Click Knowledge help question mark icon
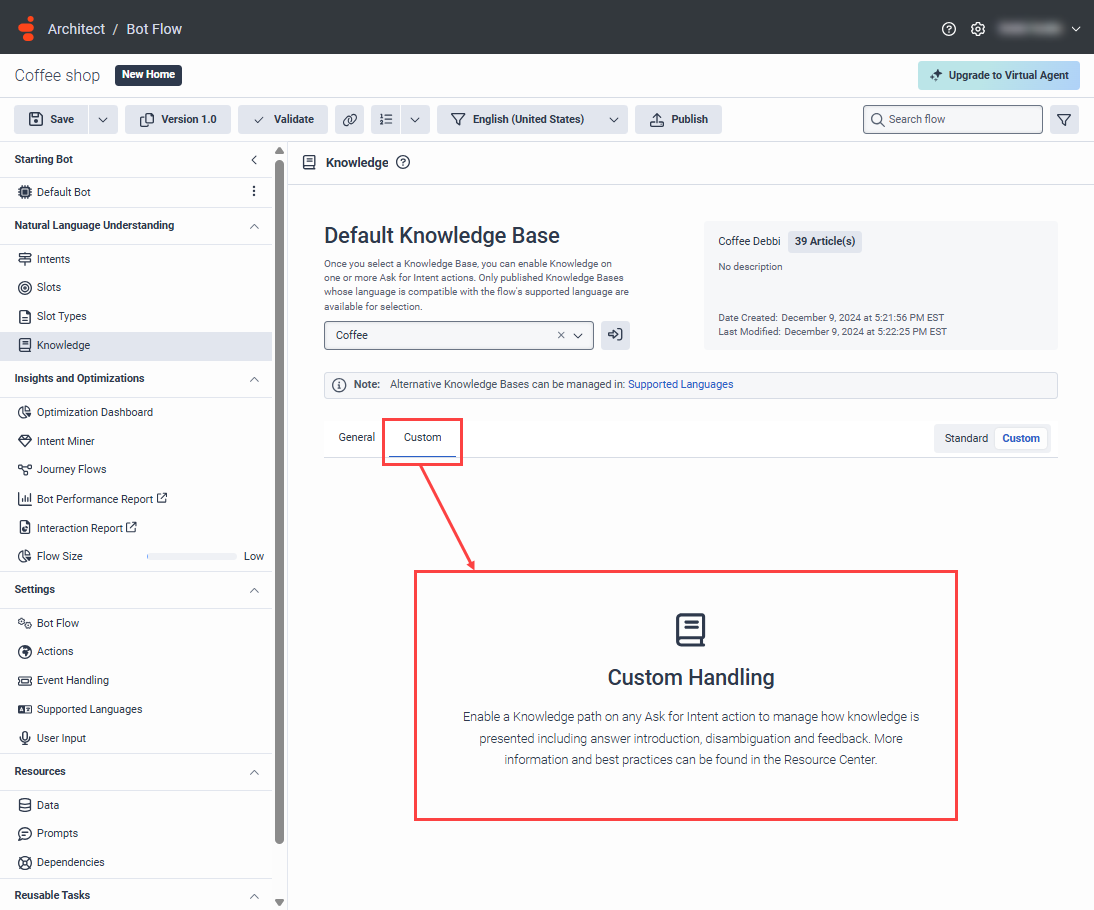Image resolution: width=1094 pixels, height=910 pixels. tap(403, 163)
